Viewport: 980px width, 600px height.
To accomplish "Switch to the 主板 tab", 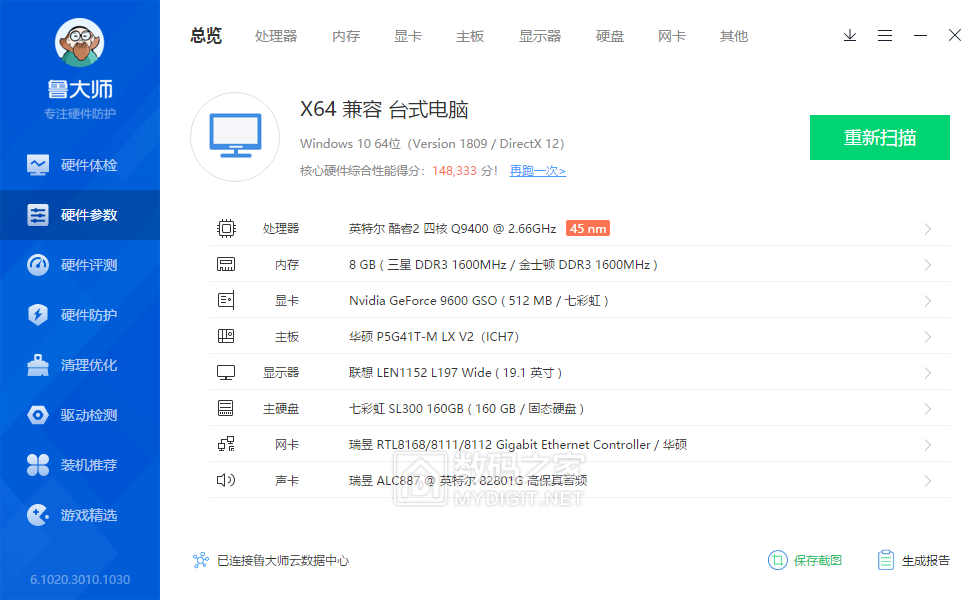I will [470, 36].
